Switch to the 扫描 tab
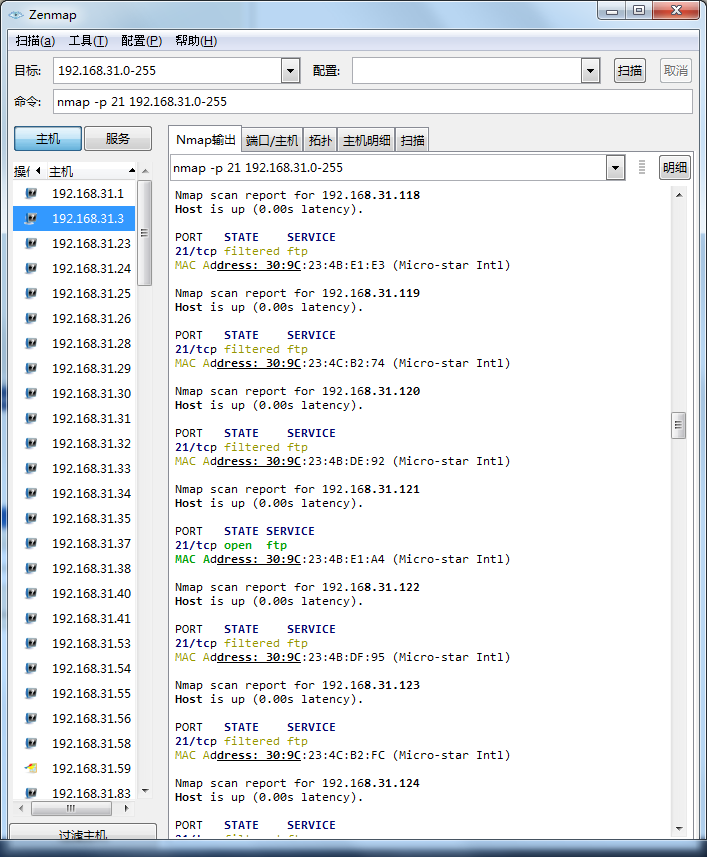707x857 pixels. coord(413,141)
